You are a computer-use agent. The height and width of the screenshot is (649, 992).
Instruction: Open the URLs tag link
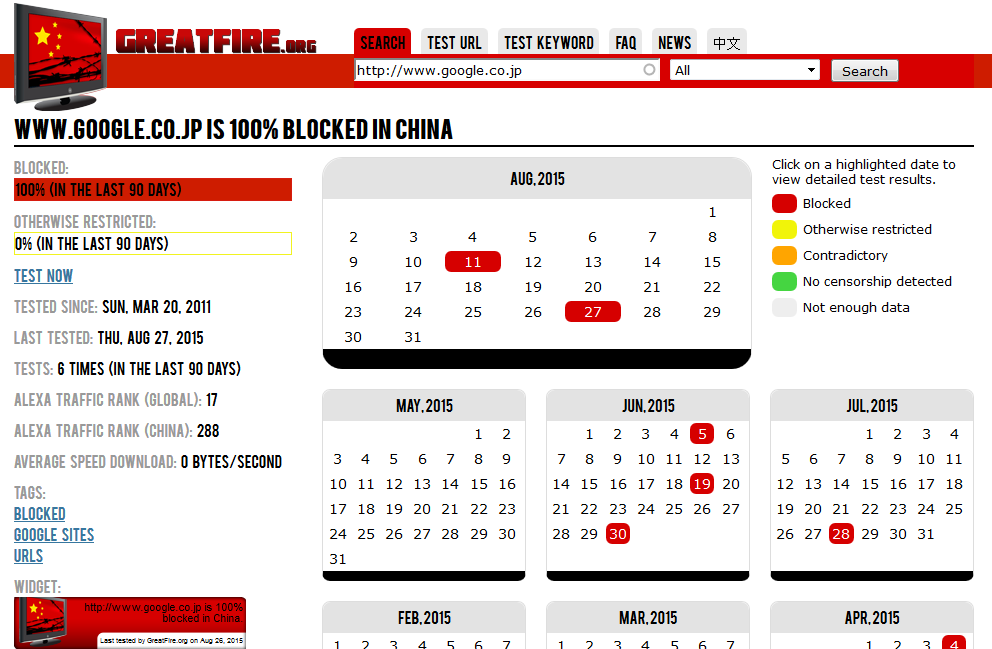[28, 555]
